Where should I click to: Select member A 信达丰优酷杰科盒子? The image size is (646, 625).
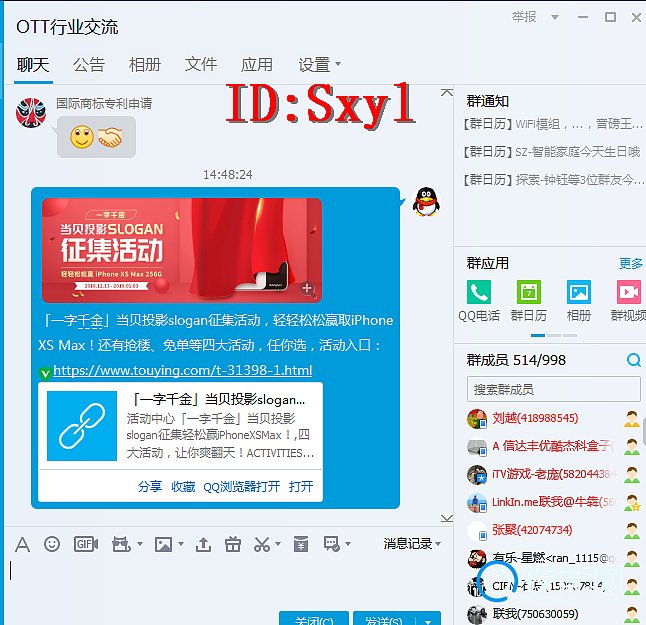554,446
